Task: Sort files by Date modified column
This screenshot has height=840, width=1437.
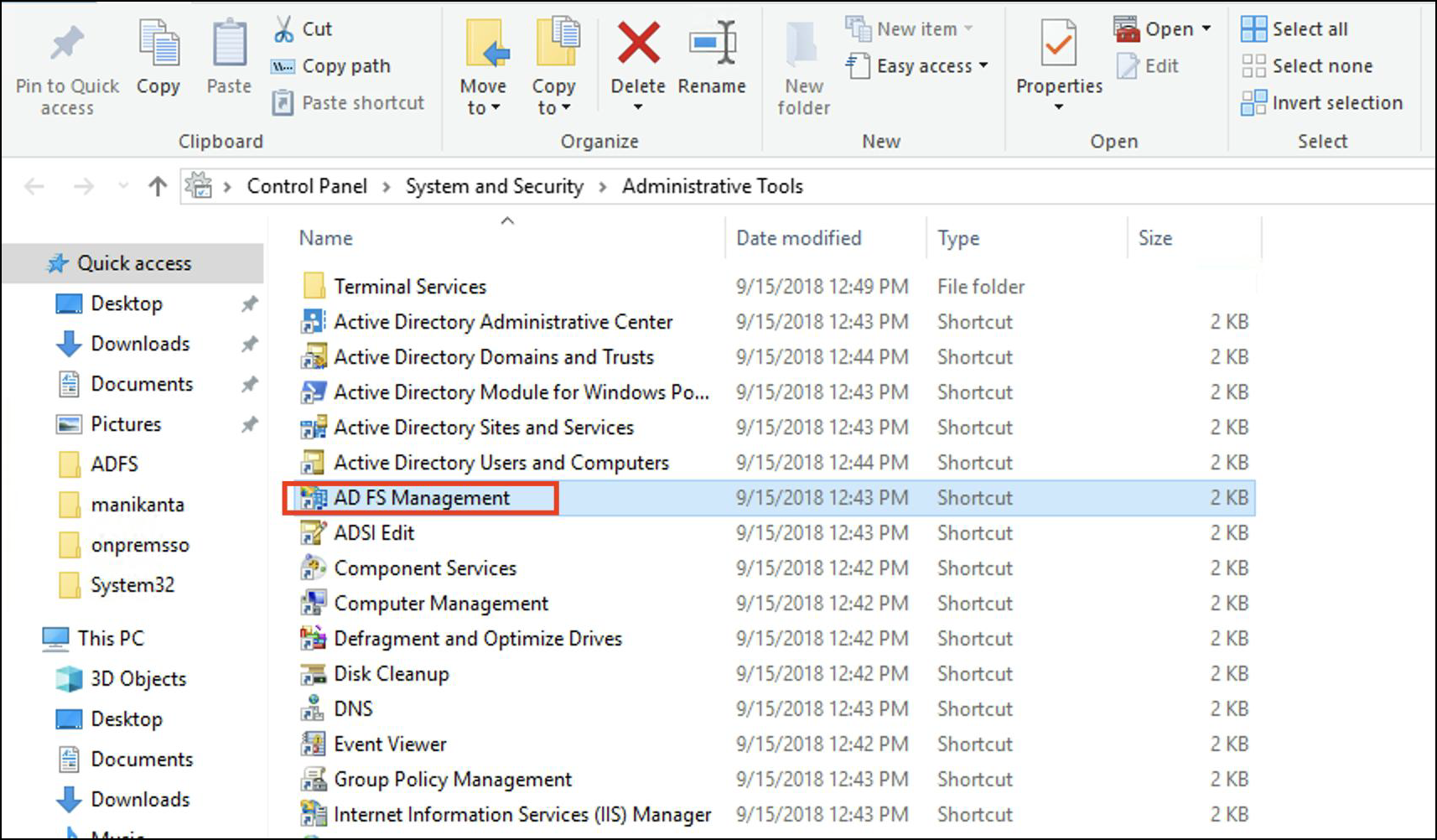Action: coord(798,238)
